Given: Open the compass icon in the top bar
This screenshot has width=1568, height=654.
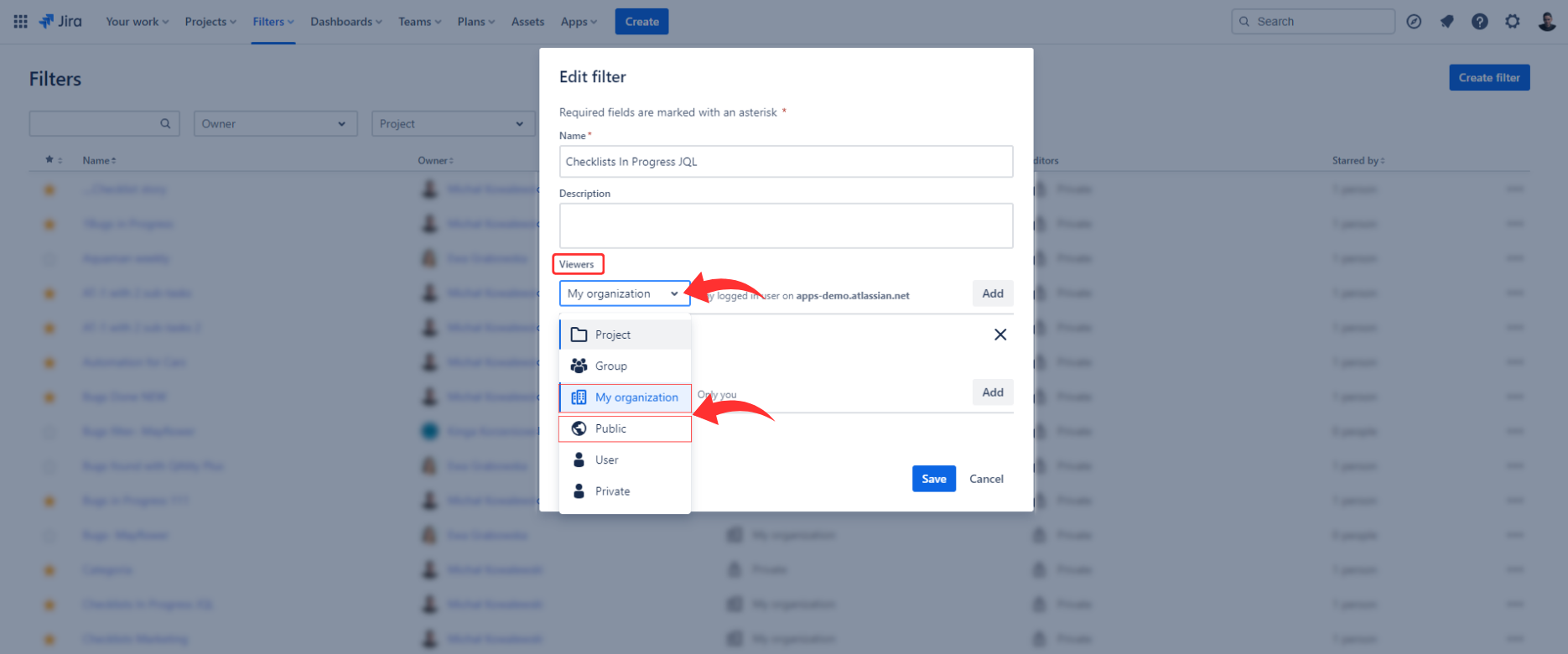Looking at the screenshot, I should [x=1414, y=22].
